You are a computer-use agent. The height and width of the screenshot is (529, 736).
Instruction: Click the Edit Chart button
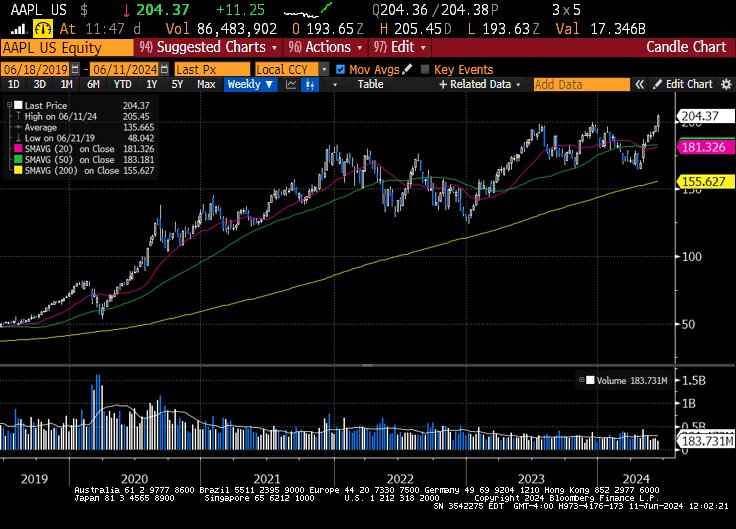click(x=683, y=84)
